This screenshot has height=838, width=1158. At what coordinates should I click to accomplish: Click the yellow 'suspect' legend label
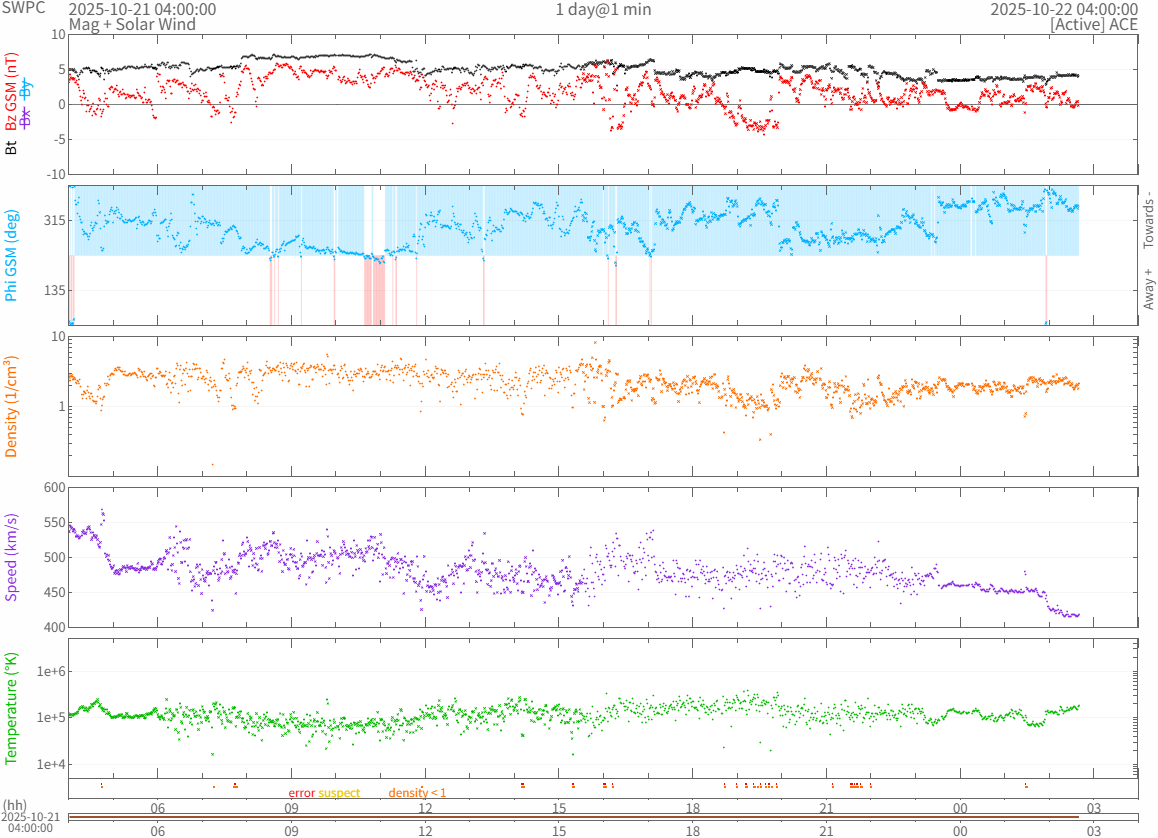coord(339,793)
